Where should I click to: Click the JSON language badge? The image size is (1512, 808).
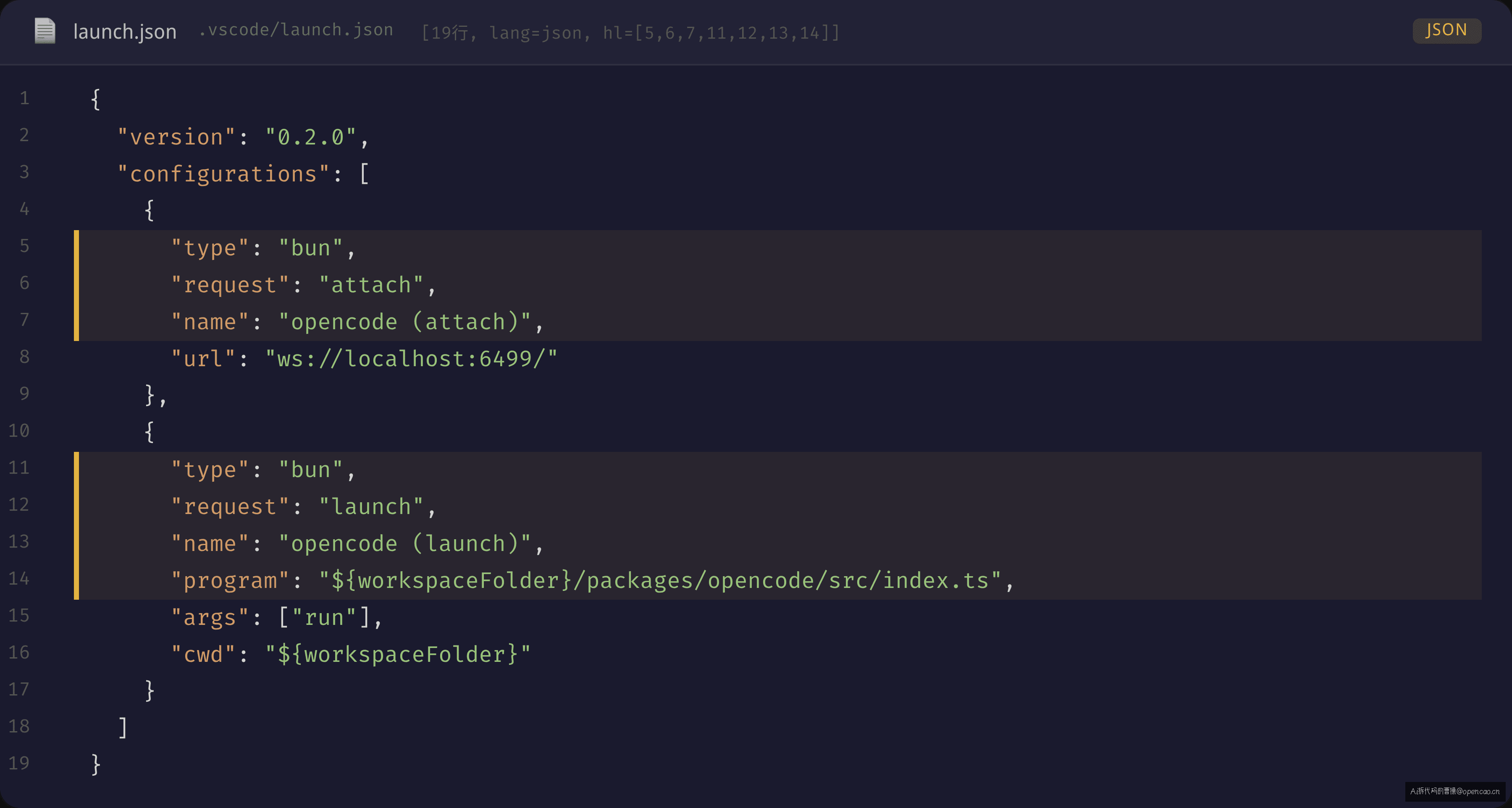1446,30
